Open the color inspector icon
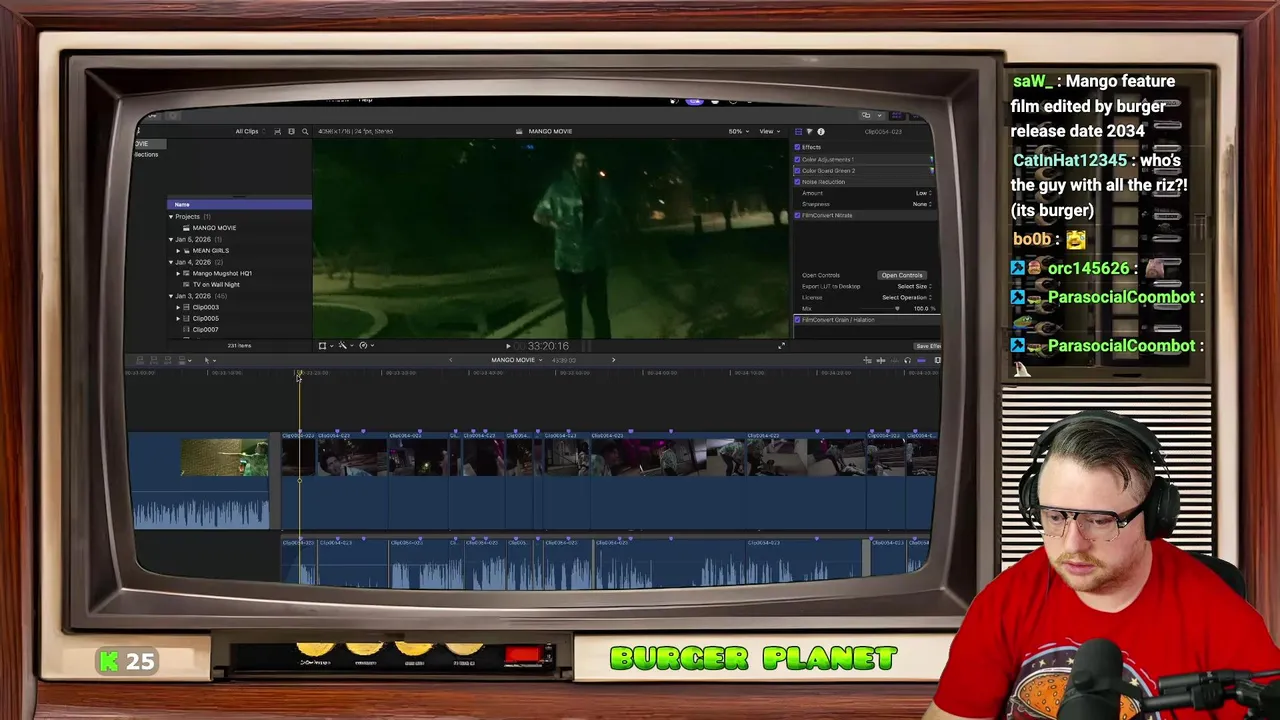The height and width of the screenshot is (720, 1280). 809,131
